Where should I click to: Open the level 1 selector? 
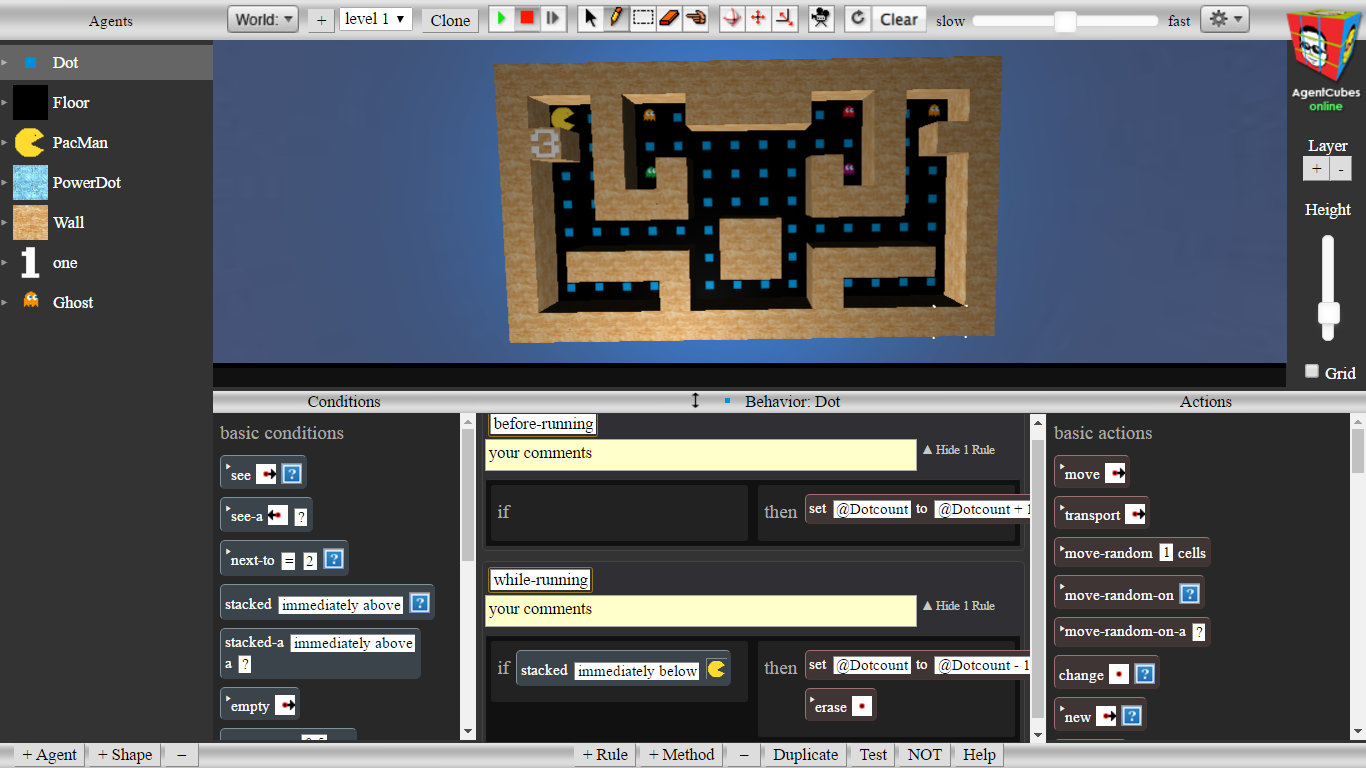pyautogui.click(x=376, y=18)
